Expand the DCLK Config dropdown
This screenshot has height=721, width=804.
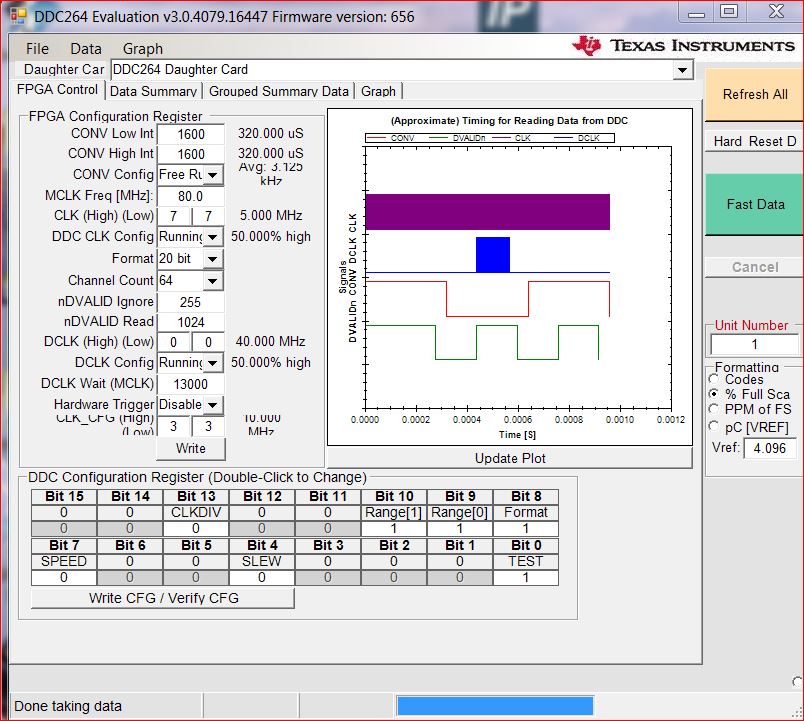click(212, 363)
